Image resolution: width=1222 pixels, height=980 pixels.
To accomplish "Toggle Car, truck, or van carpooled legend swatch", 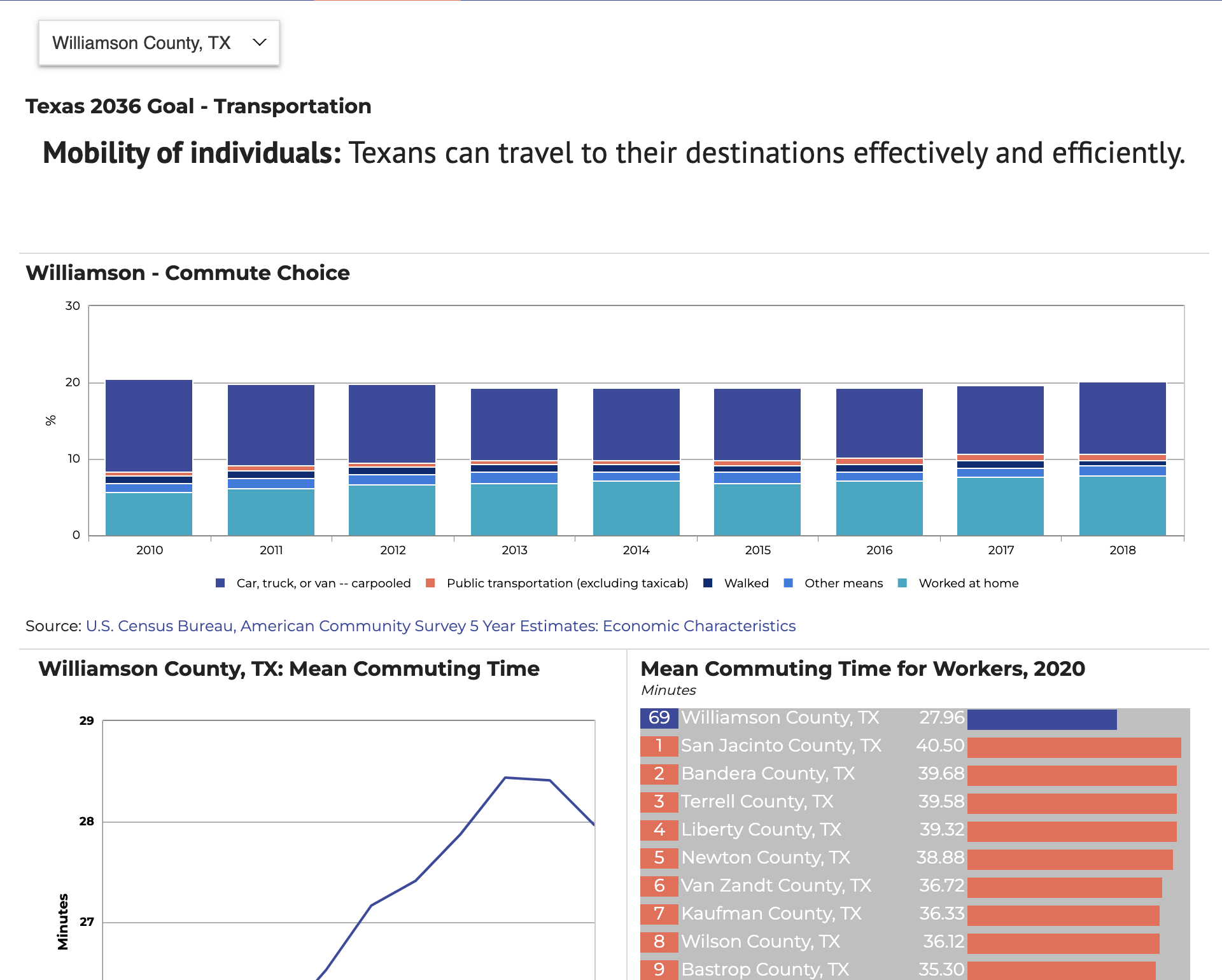I will 220,583.
